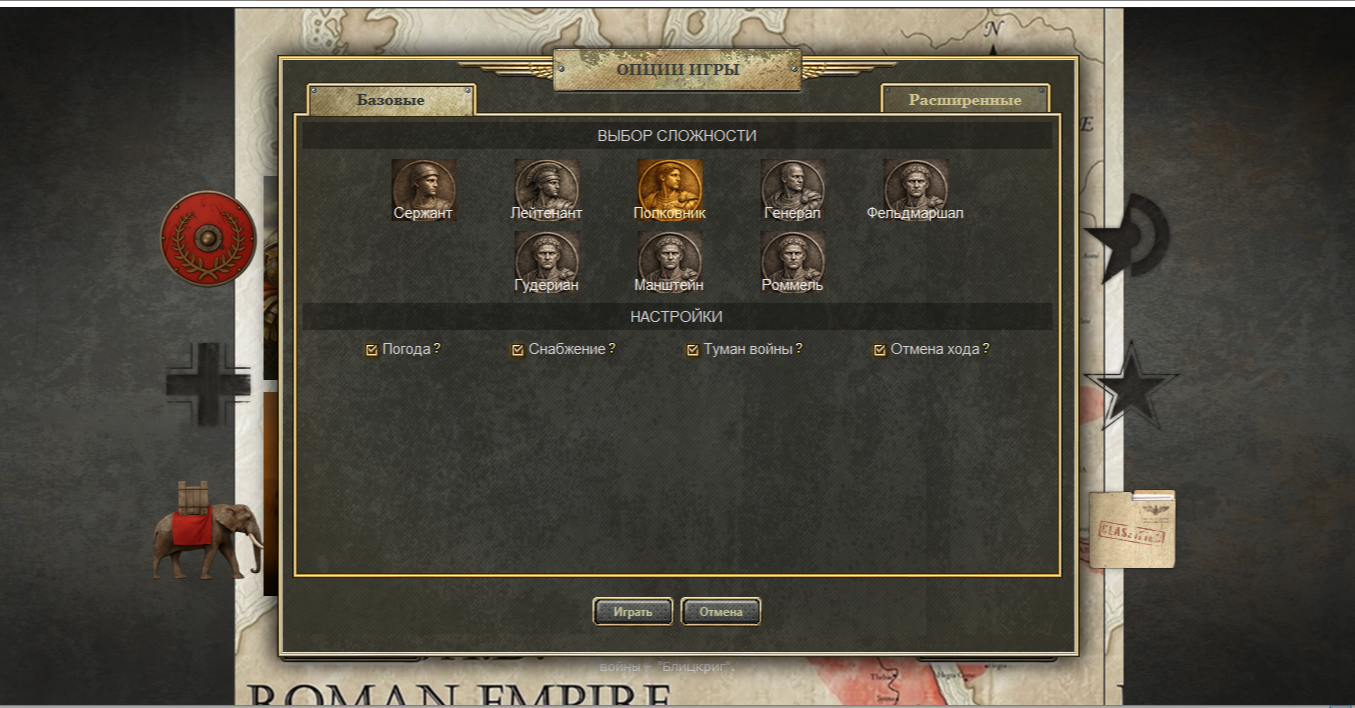Choose the Роммель difficulty portrait
Screen dimensions: 1355x708
pos(792,259)
